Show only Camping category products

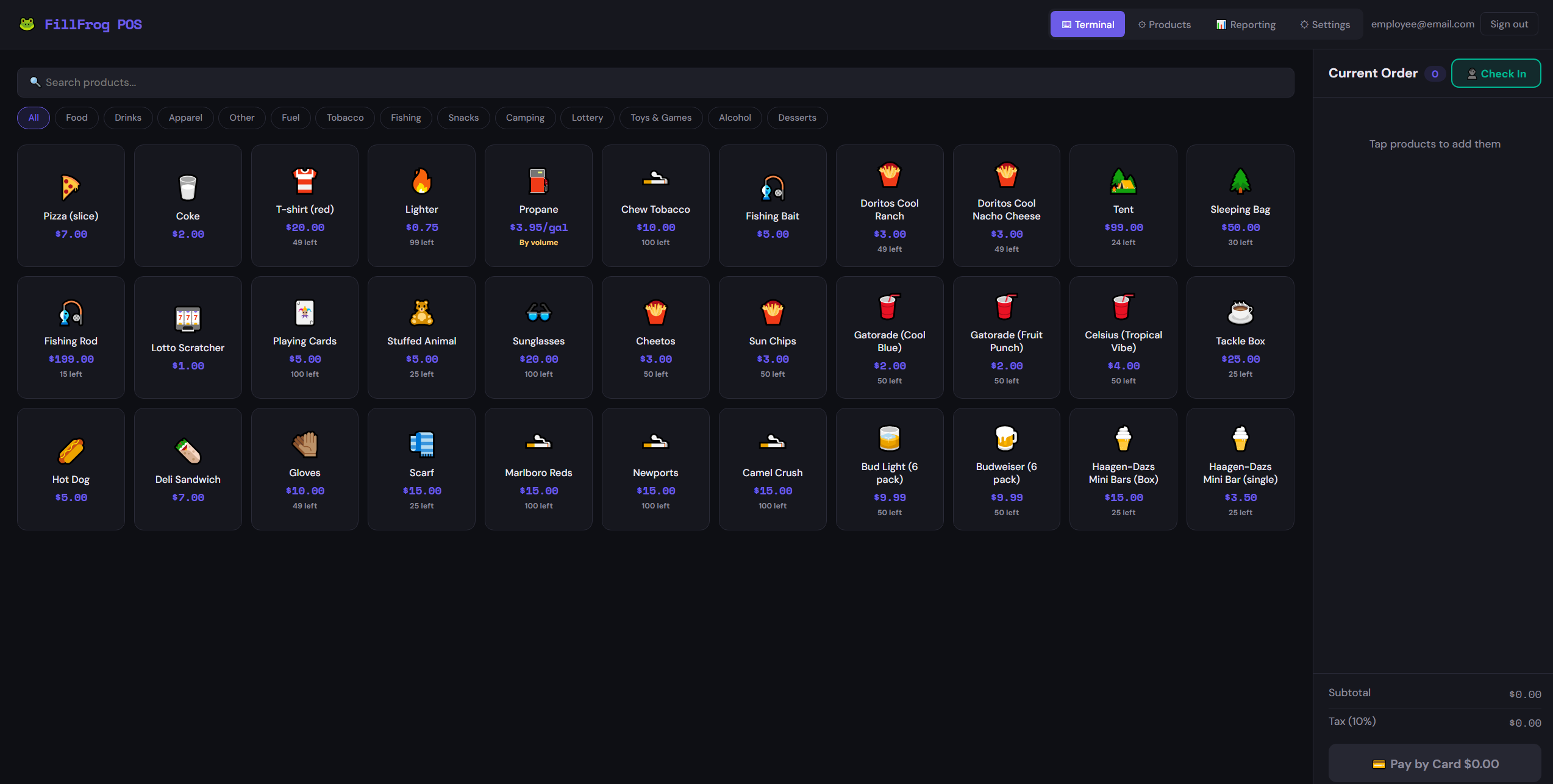524,118
